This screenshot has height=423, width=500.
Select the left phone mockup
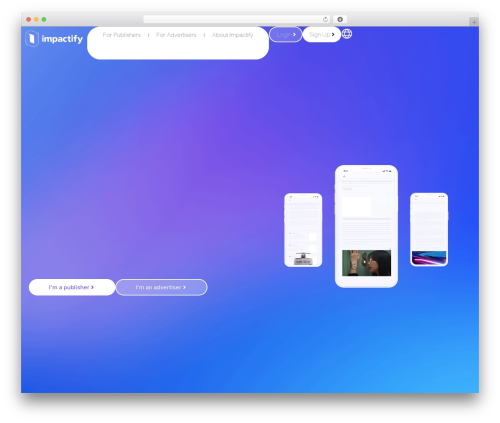tap(303, 230)
